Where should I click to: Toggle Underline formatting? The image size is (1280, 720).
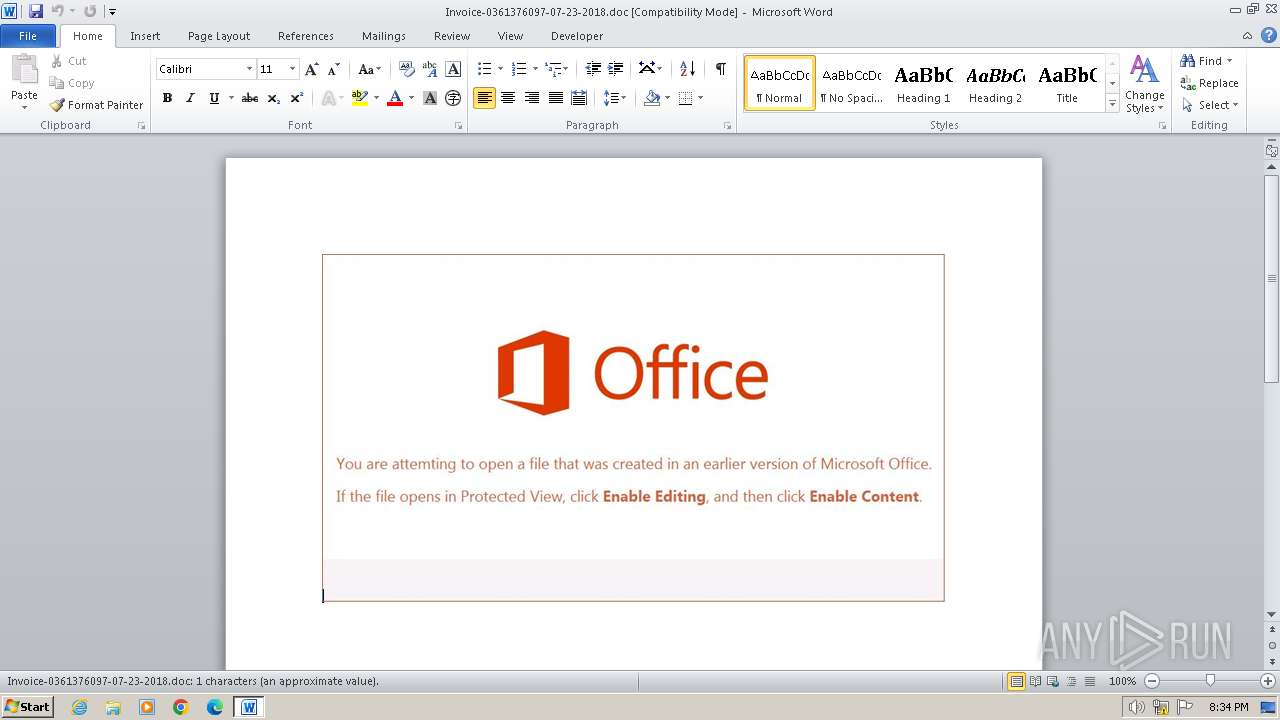tap(214, 98)
